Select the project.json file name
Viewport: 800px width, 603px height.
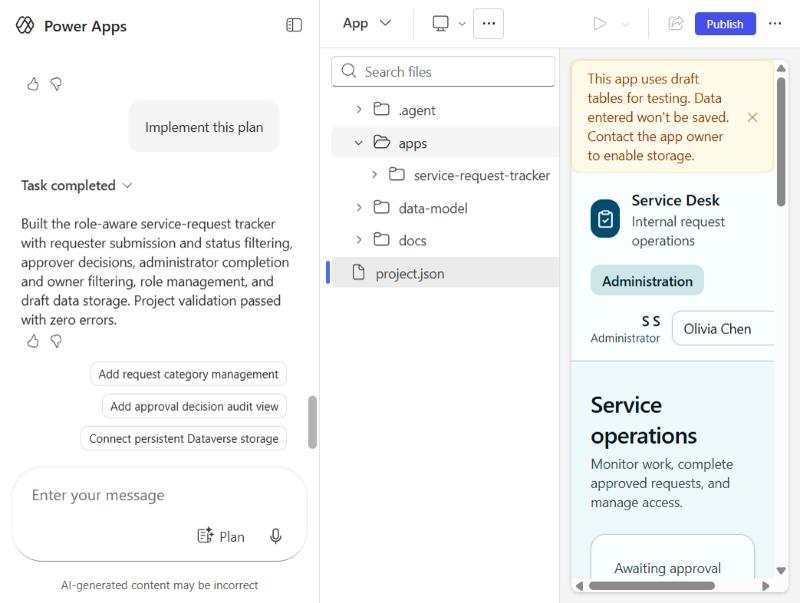click(410, 273)
